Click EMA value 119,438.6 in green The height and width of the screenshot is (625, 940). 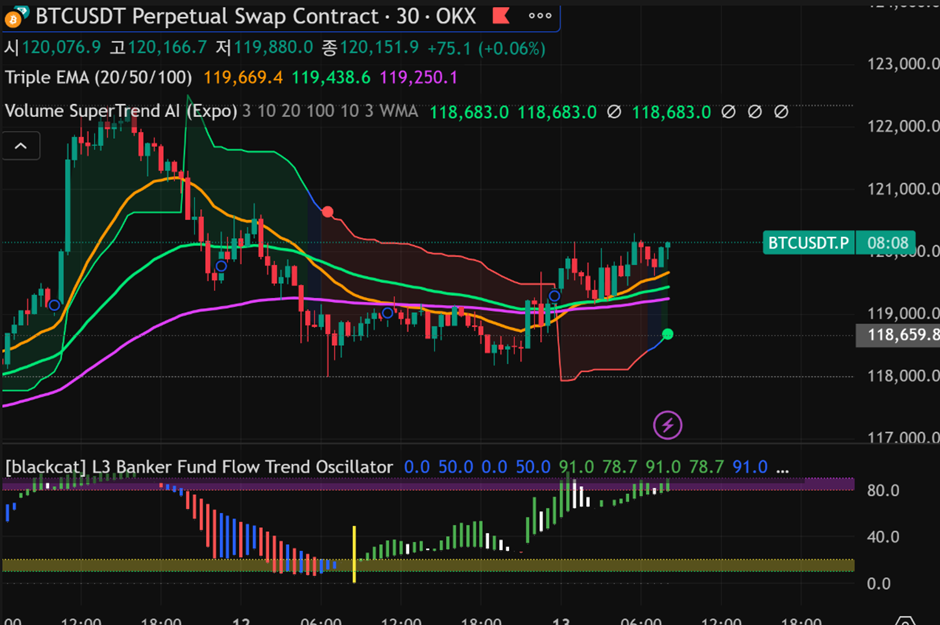[x=331, y=78]
